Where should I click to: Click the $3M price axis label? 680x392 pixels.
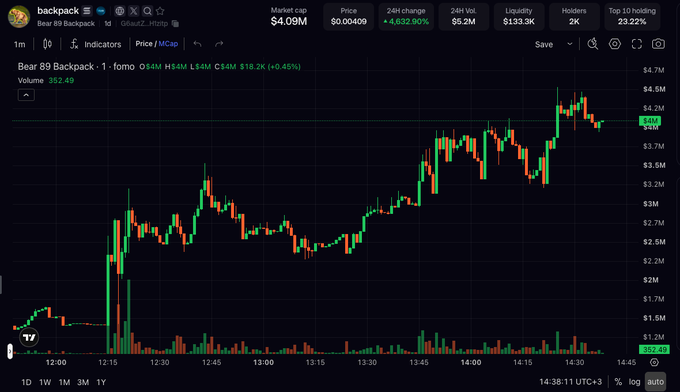tap(651, 204)
